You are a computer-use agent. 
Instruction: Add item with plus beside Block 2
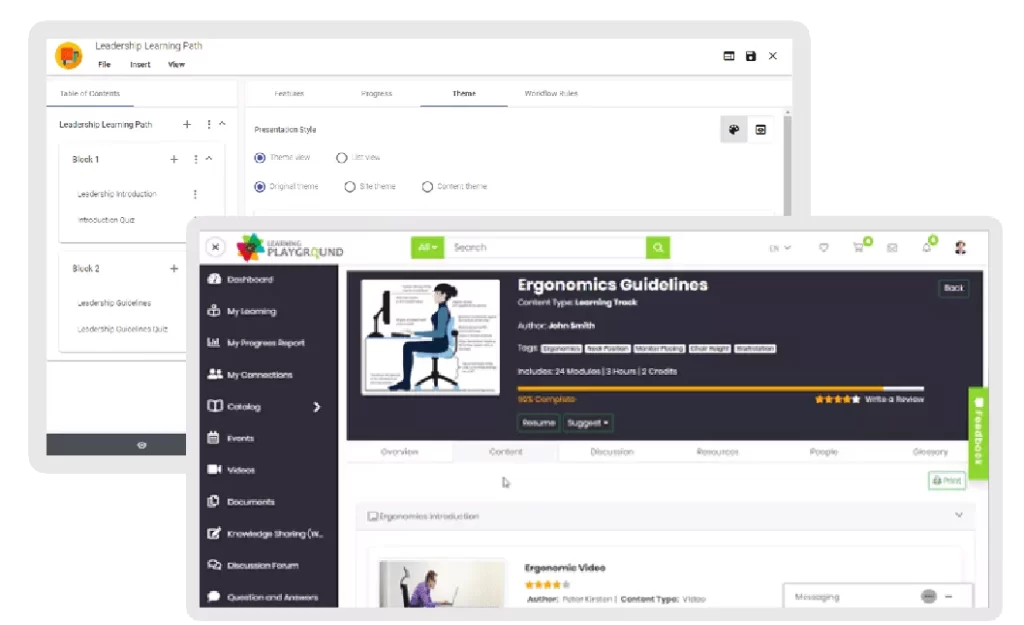174,268
